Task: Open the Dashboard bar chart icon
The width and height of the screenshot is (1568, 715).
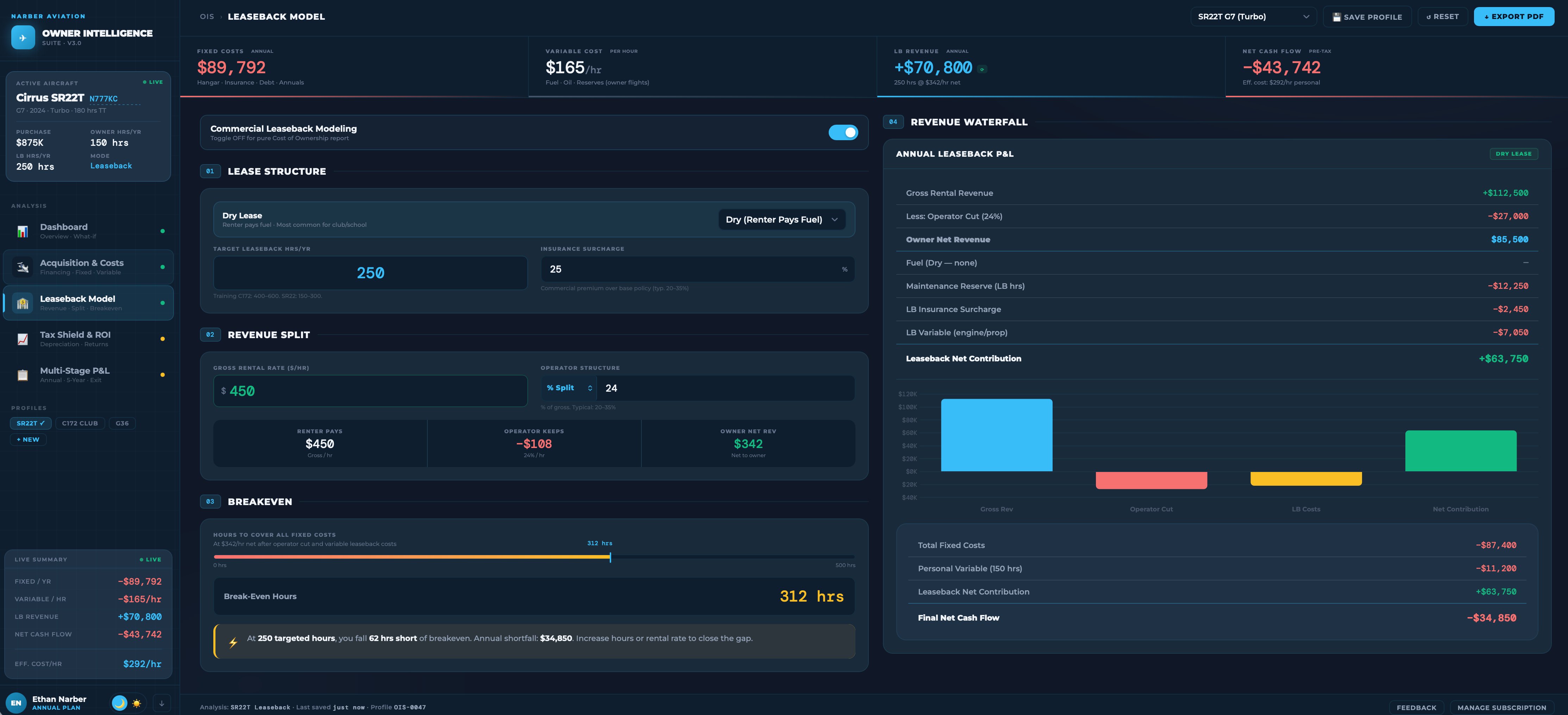Action: click(x=23, y=231)
